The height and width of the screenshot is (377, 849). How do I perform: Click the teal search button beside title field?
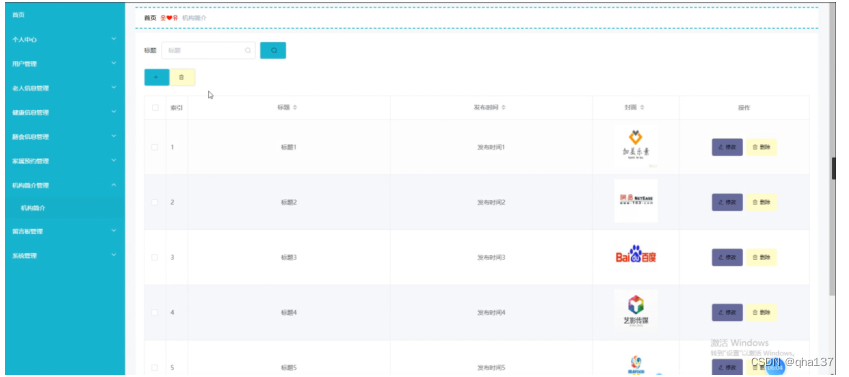pos(273,50)
